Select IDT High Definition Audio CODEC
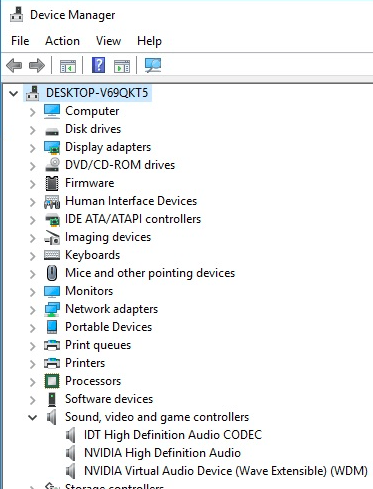 click(x=173, y=435)
